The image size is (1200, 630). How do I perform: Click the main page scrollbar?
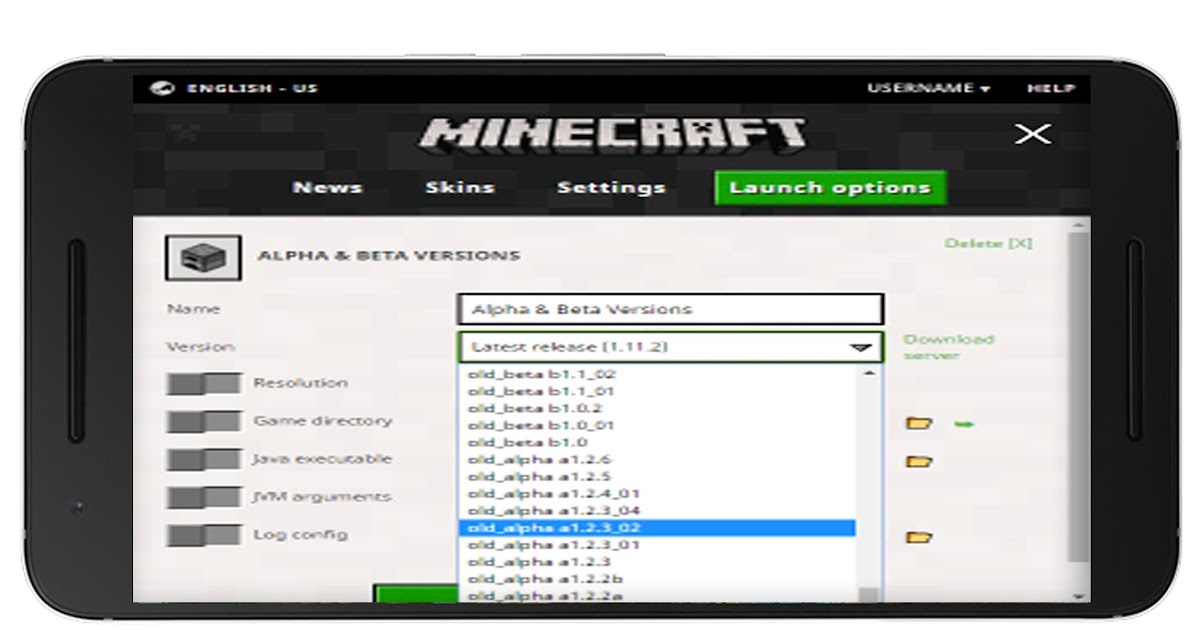tap(1077, 400)
